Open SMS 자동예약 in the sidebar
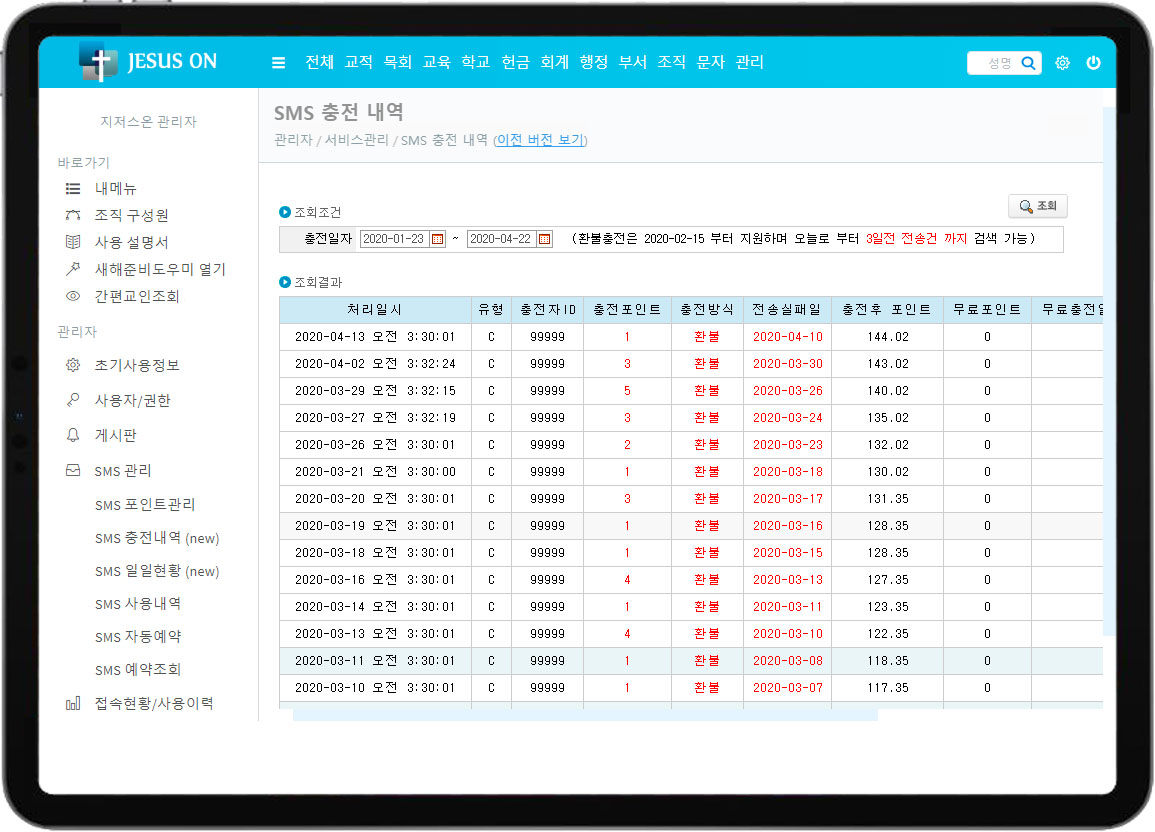 coord(138,637)
